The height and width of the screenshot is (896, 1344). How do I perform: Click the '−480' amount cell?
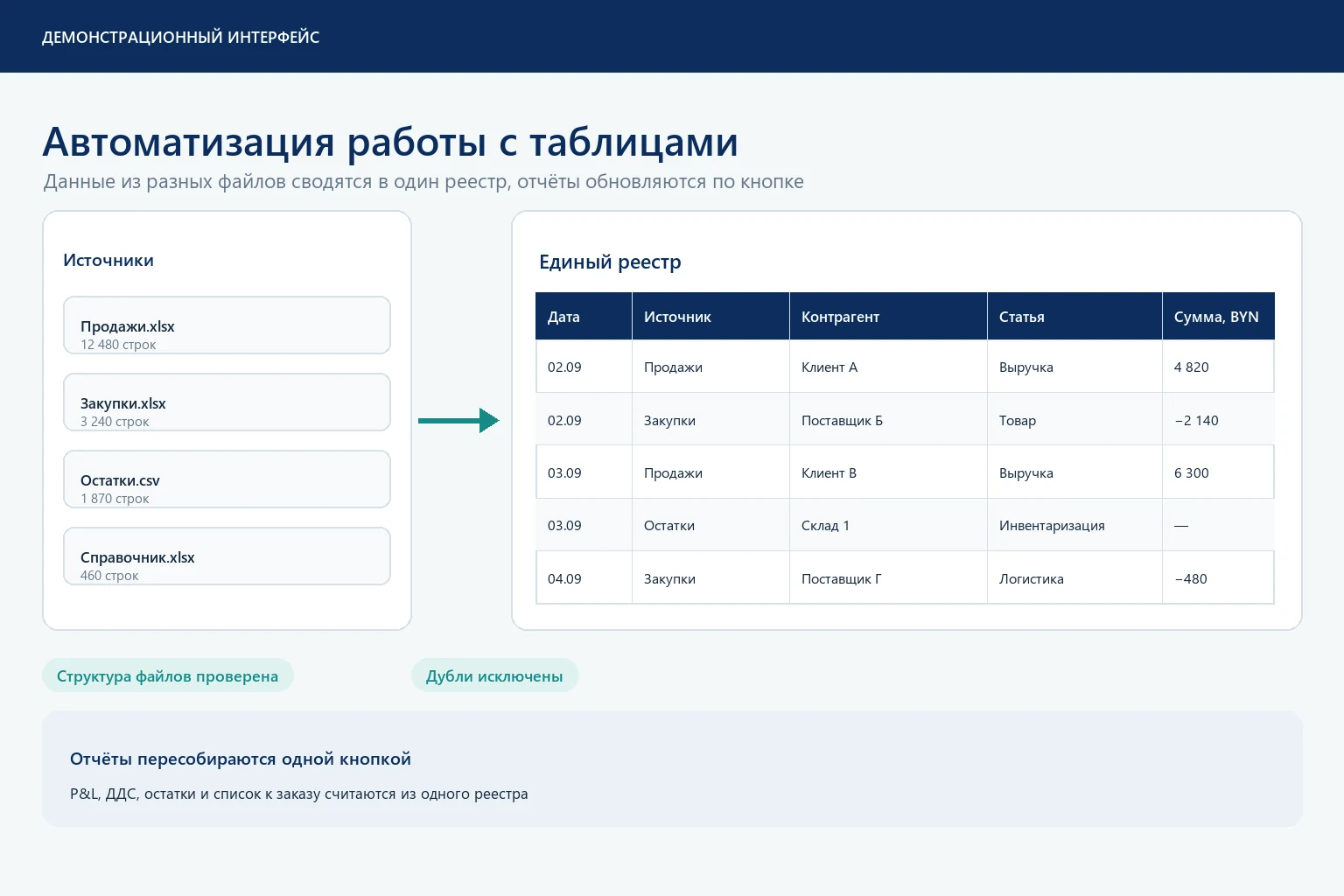tap(1218, 578)
